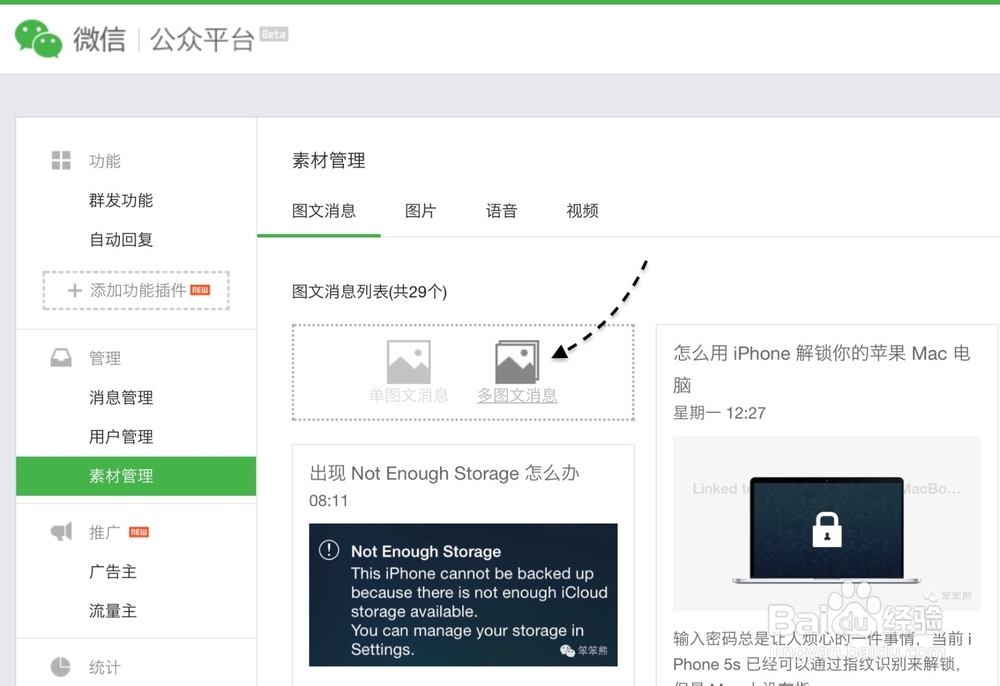Image resolution: width=1000 pixels, height=686 pixels.
Task: Click 多图文消息 link text
Action: pyautogui.click(x=517, y=395)
